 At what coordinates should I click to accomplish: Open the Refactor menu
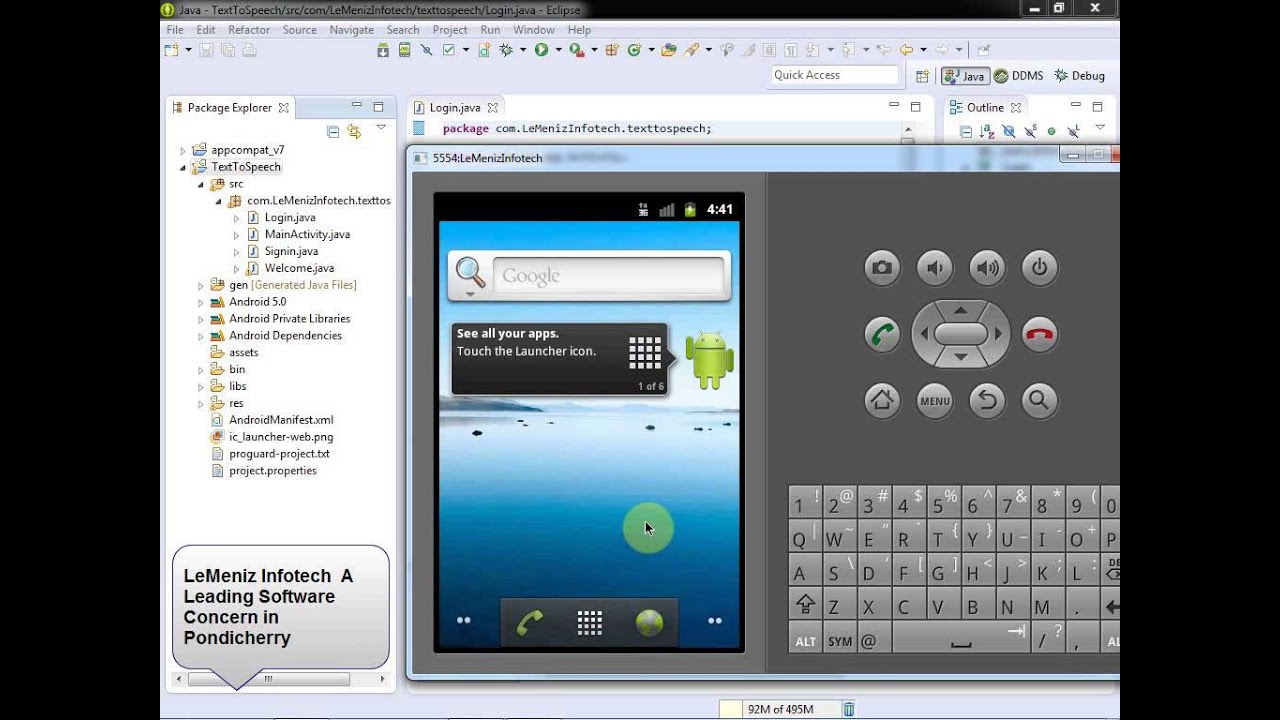tap(249, 30)
